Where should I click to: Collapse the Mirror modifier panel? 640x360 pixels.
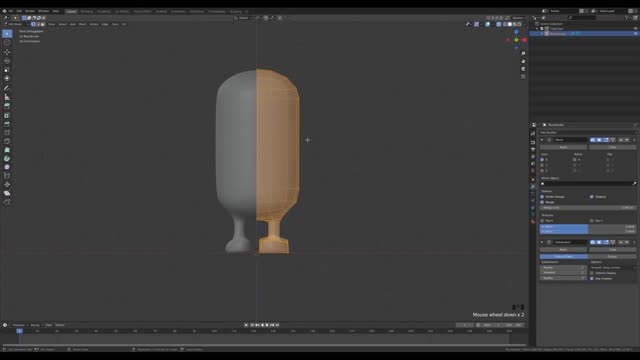pos(542,140)
